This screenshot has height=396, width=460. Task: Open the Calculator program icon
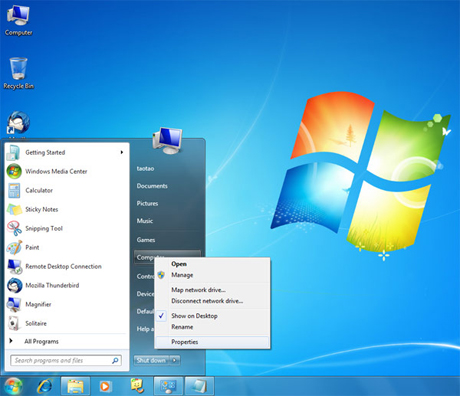(x=14, y=190)
